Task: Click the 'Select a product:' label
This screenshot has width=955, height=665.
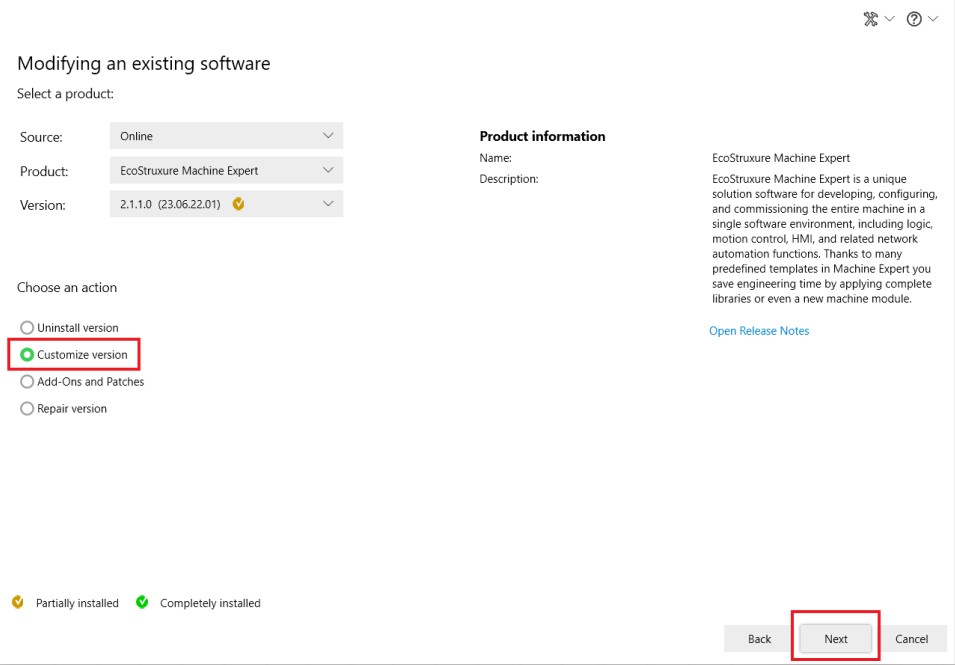Action: click(65, 94)
